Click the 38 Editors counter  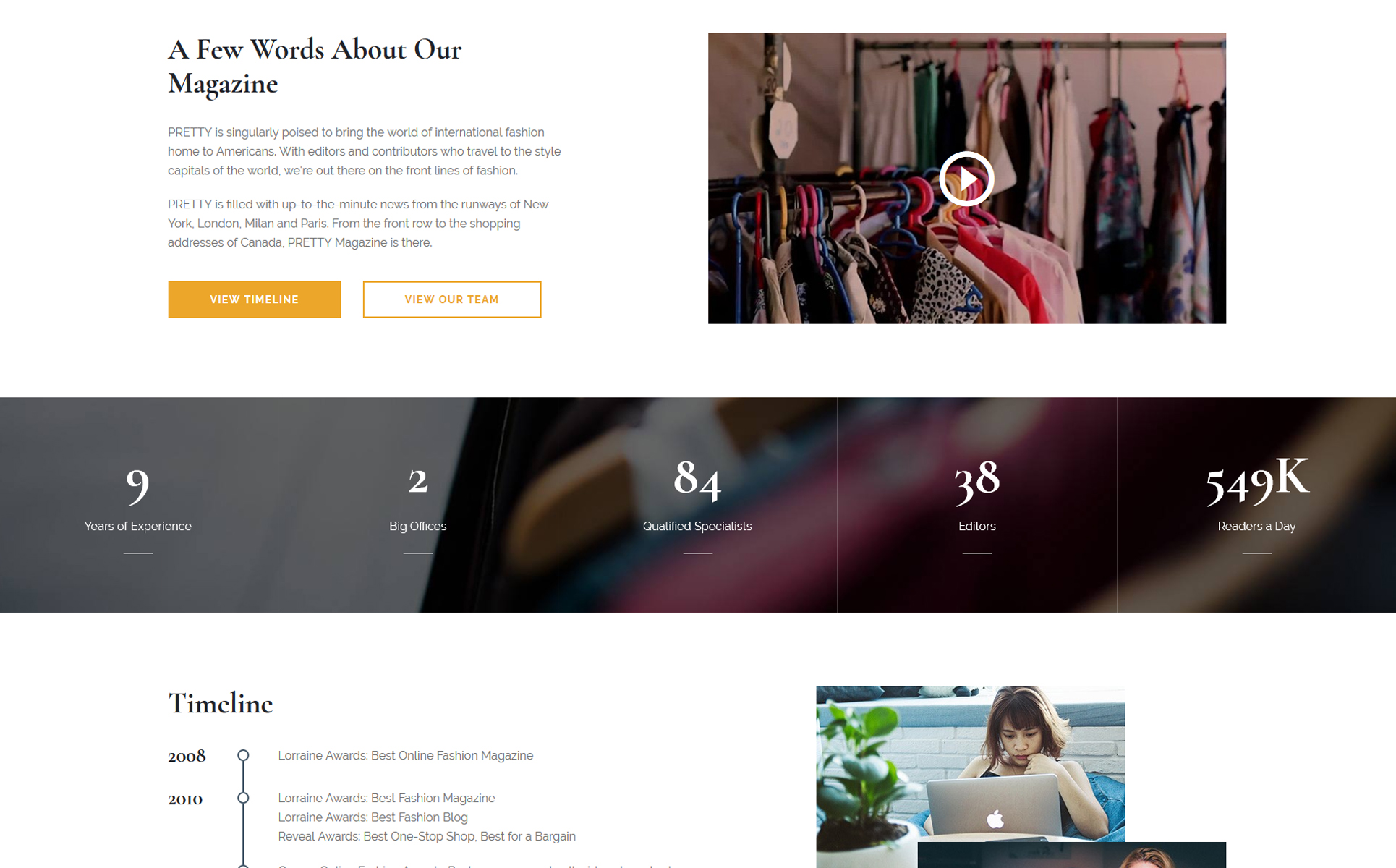[977, 505]
